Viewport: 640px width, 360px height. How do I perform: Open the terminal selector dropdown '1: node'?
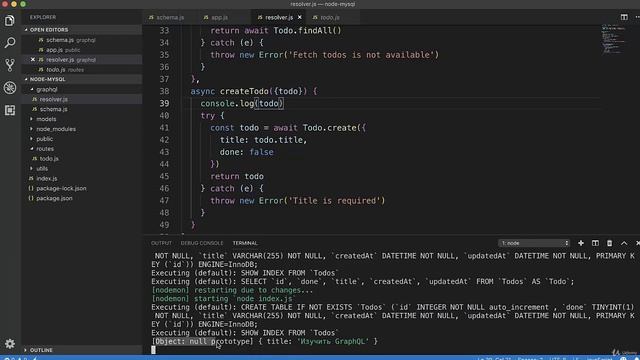[x=534, y=243]
